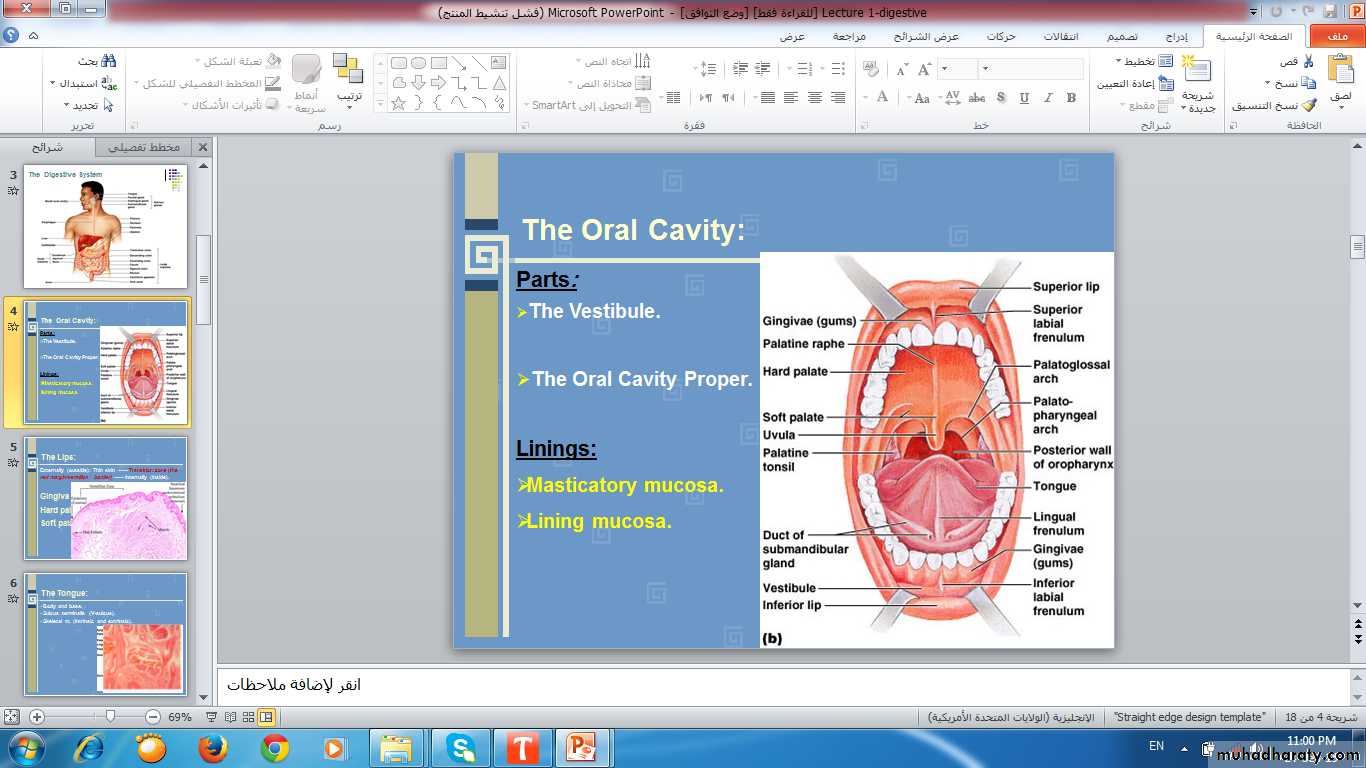The image size is (1366, 768).
Task: Select the Format Painter brush (نسخ التنسيق)
Action: click(1308, 105)
